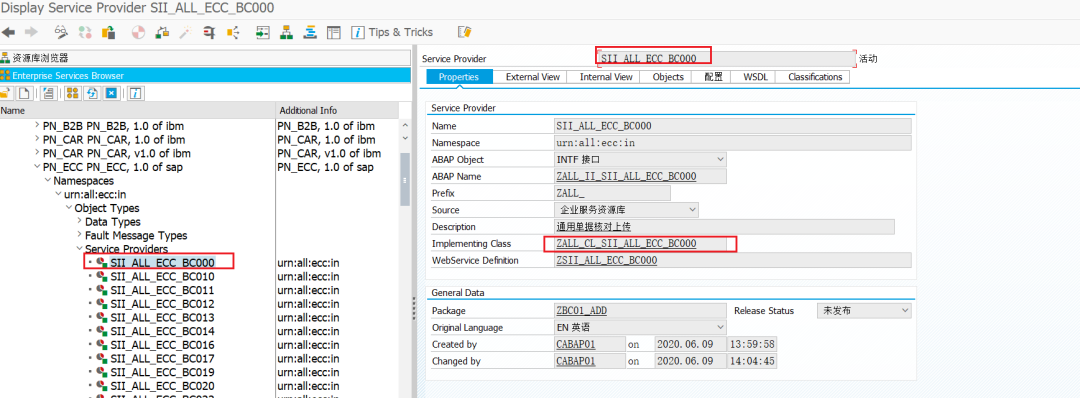The image size is (1080, 398).
Task: Click the Changed by CABAP01 link
Action: coord(576,361)
